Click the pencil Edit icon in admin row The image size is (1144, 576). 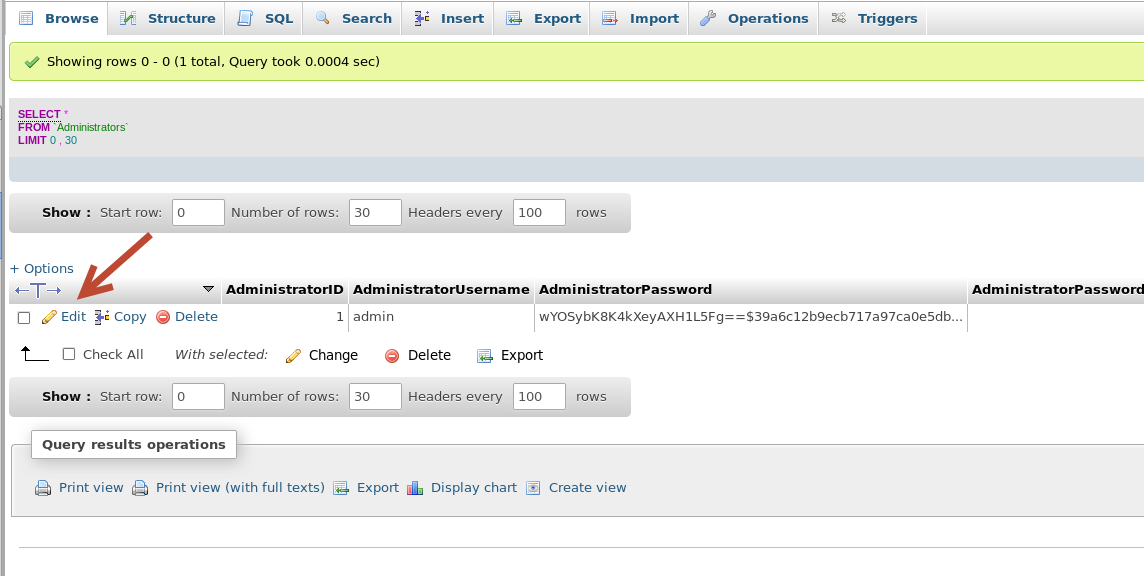coord(49,317)
